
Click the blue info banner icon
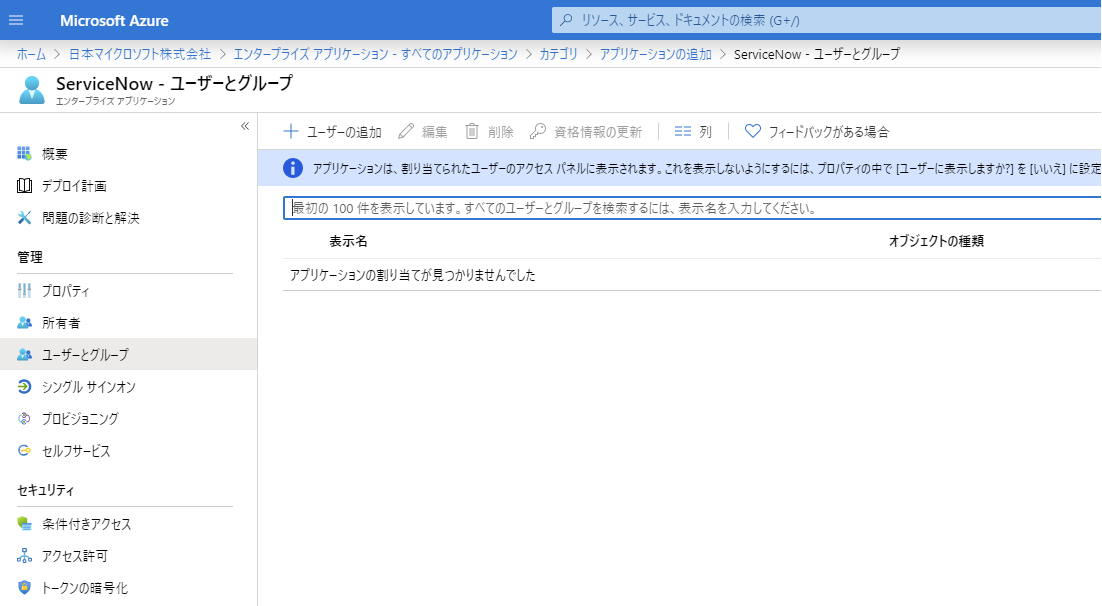[292, 168]
